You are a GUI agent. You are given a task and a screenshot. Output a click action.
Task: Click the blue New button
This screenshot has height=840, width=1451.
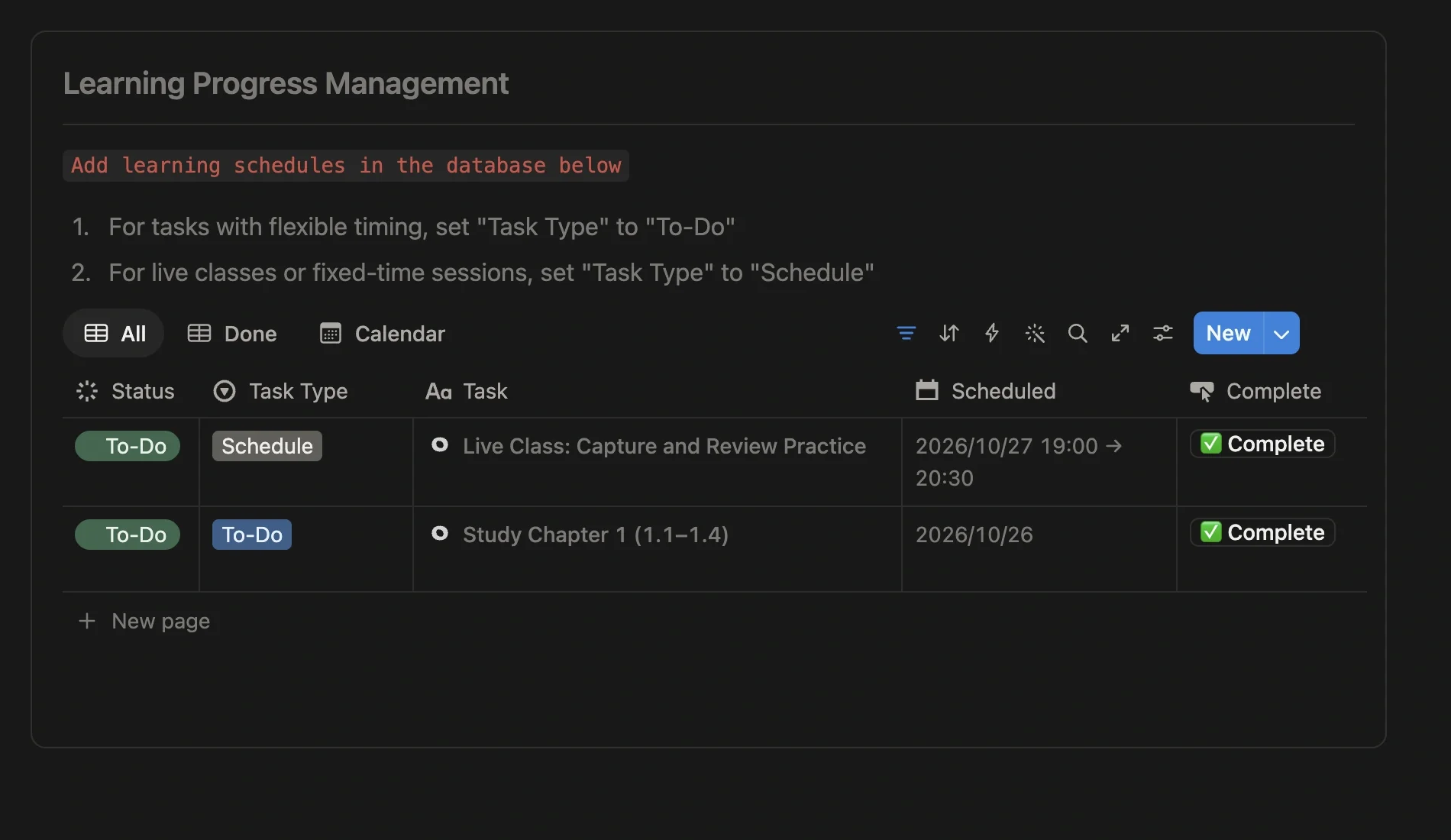[x=1228, y=333]
